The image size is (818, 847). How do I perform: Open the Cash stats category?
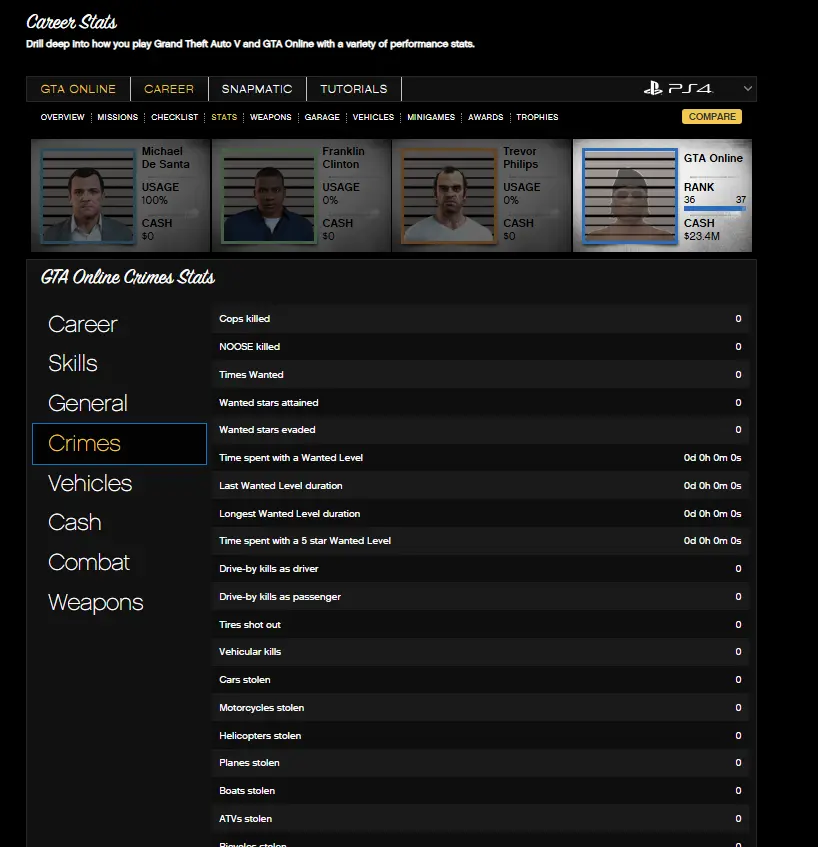75,523
